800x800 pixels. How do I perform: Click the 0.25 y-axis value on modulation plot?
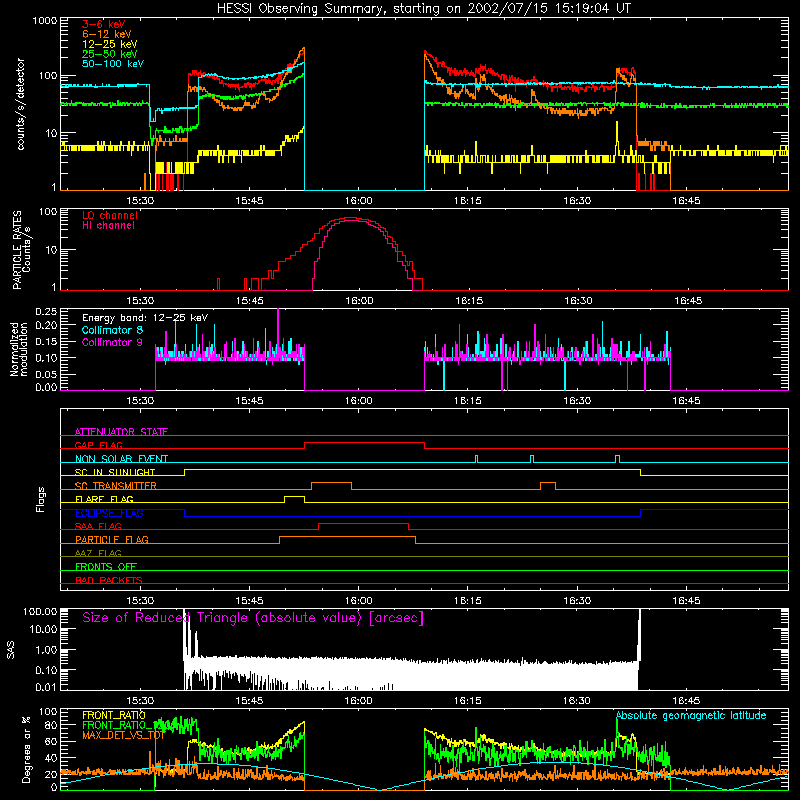pos(46,312)
